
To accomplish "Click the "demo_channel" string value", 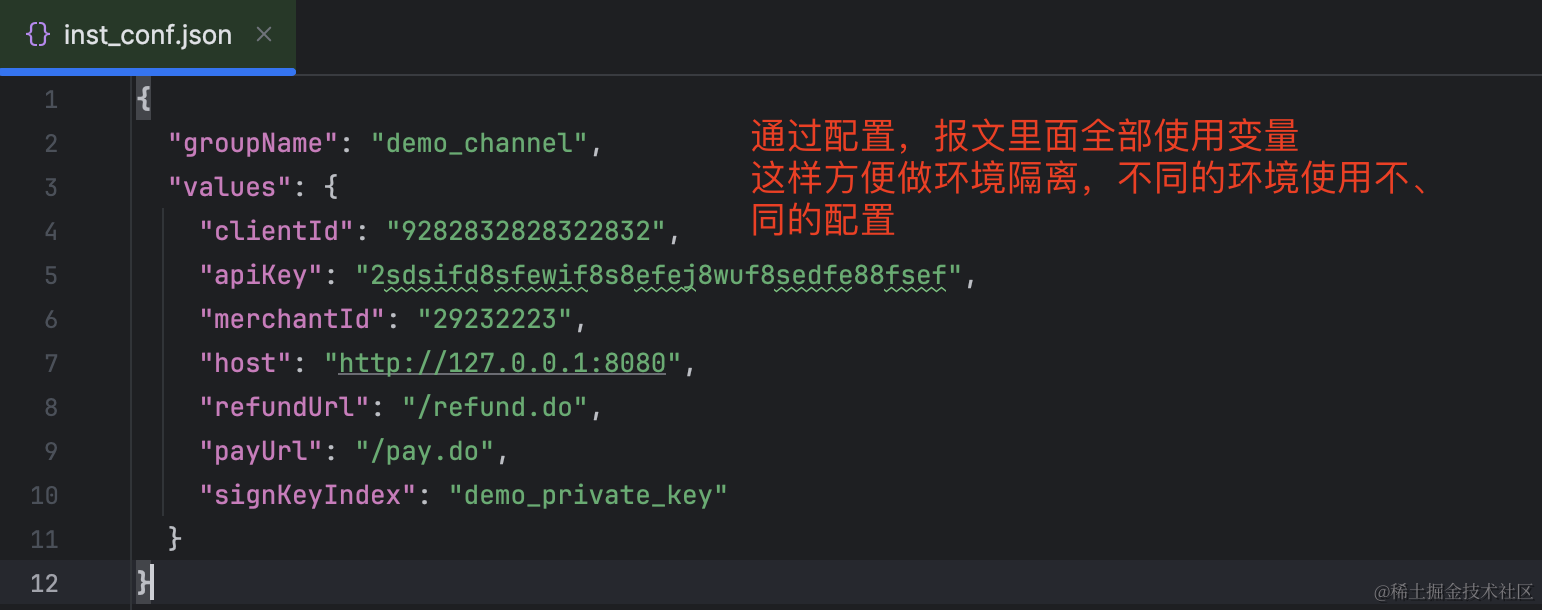I will (479, 143).
